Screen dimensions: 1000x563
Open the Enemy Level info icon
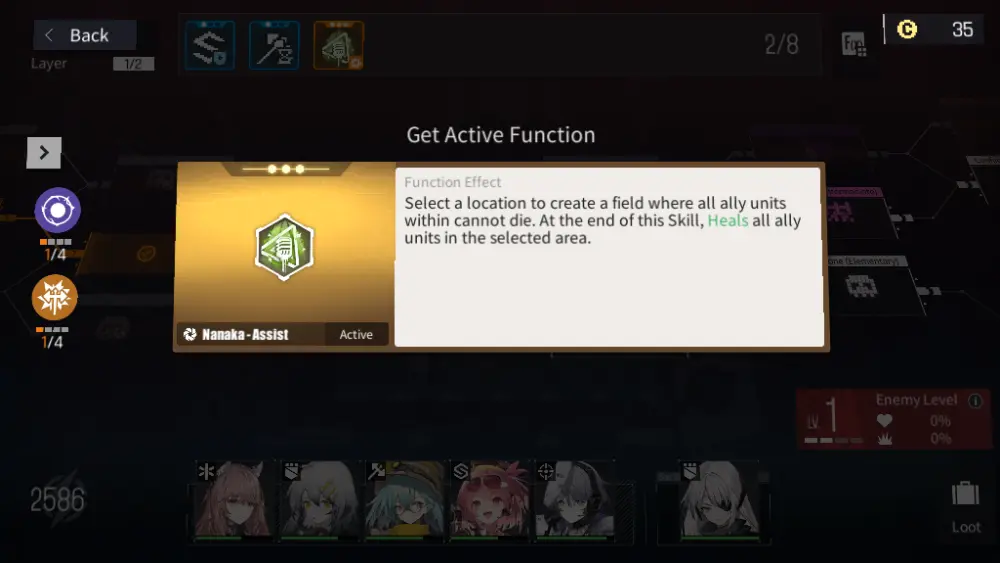(x=975, y=400)
